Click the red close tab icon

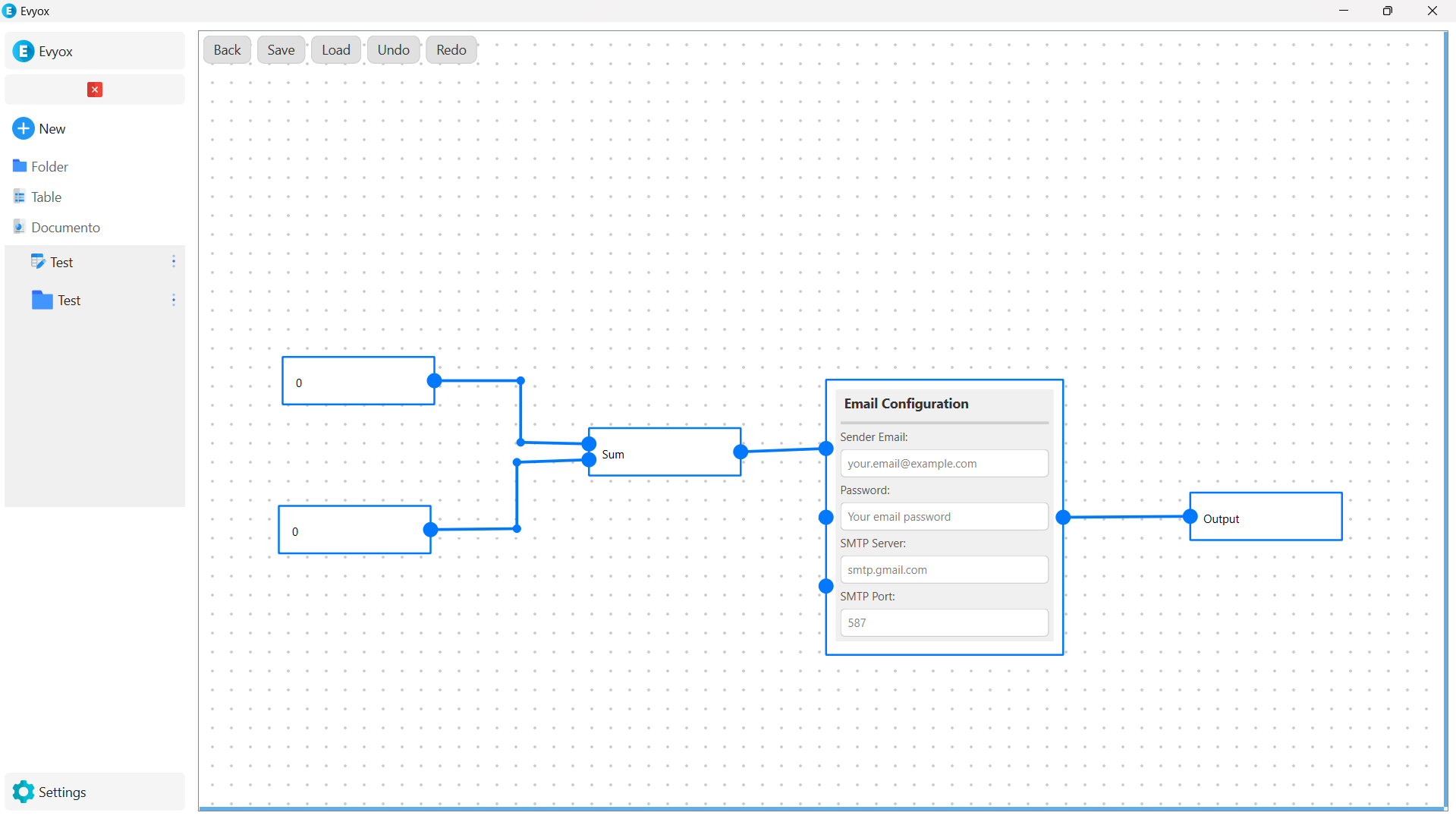pos(95,90)
